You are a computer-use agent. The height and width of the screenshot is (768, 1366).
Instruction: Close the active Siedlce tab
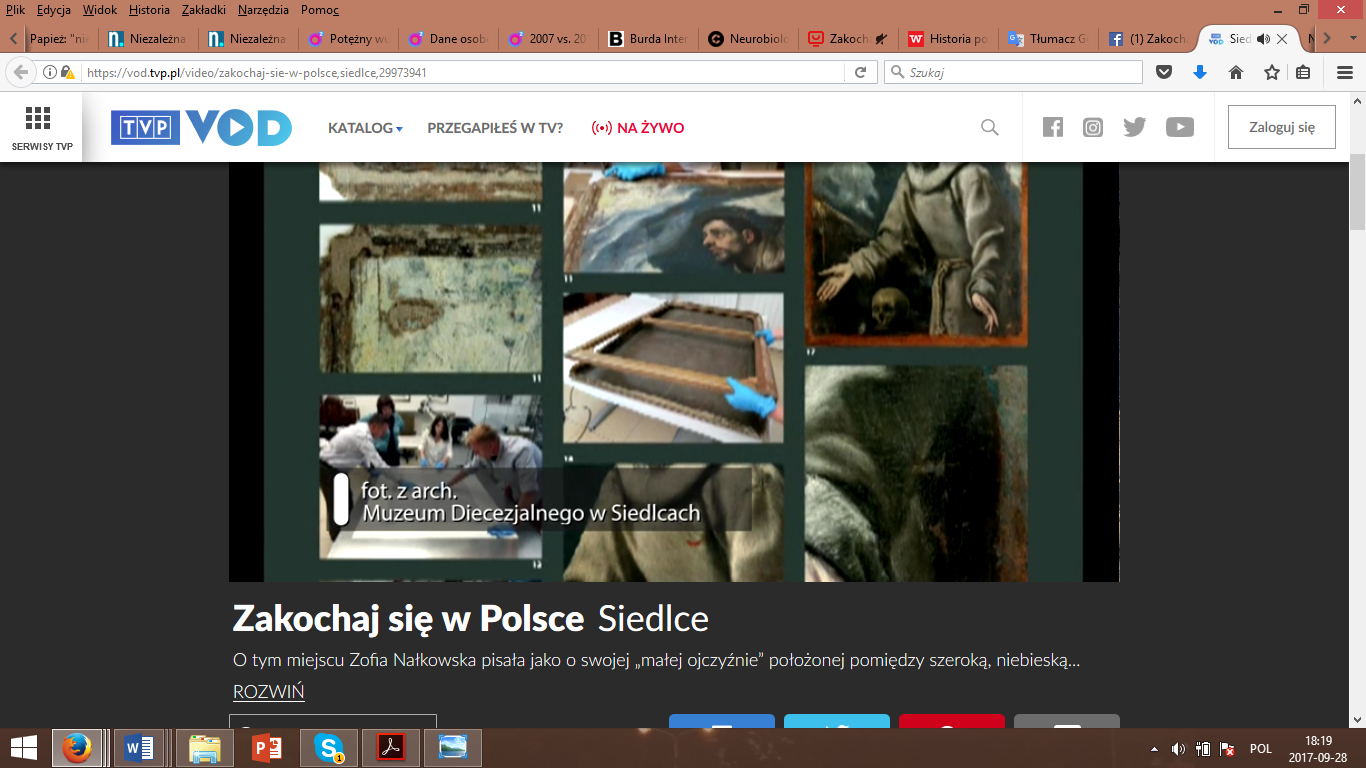[1282, 39]
